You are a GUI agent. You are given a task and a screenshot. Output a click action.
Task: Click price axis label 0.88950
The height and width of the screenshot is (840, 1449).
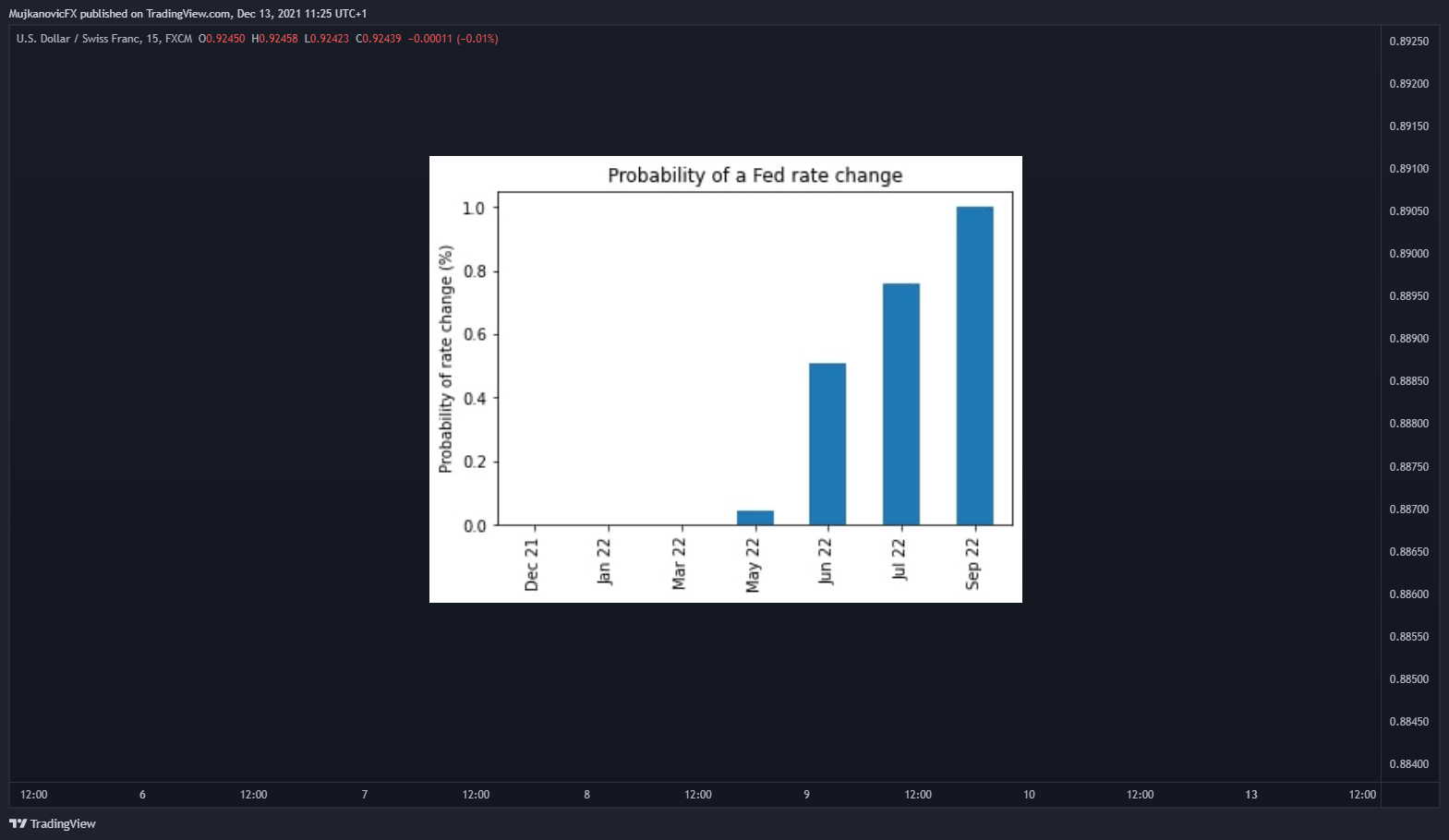pyautogui.click(x=1408, y=296)
